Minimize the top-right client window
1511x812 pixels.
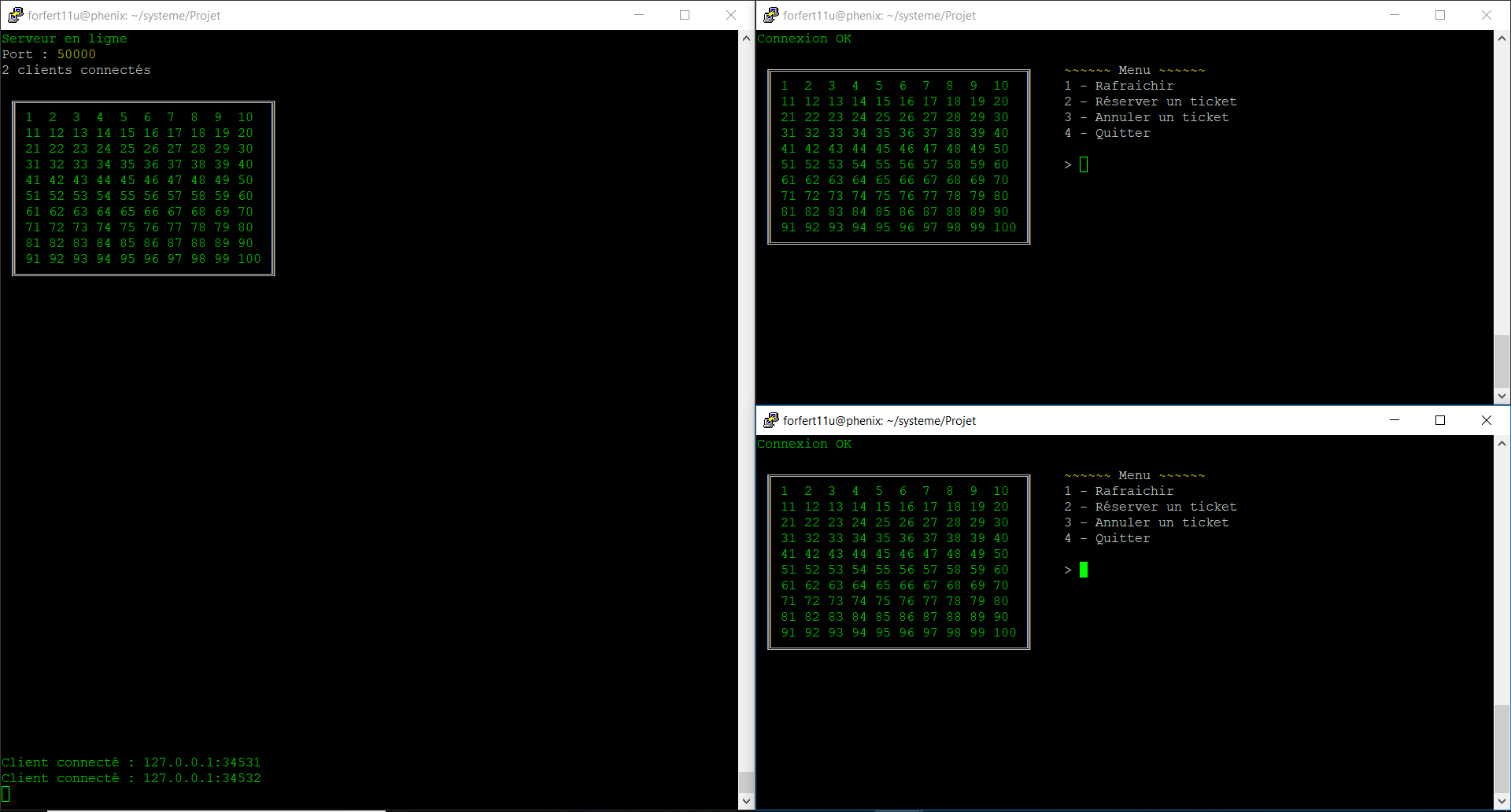tap(1395, 15)
